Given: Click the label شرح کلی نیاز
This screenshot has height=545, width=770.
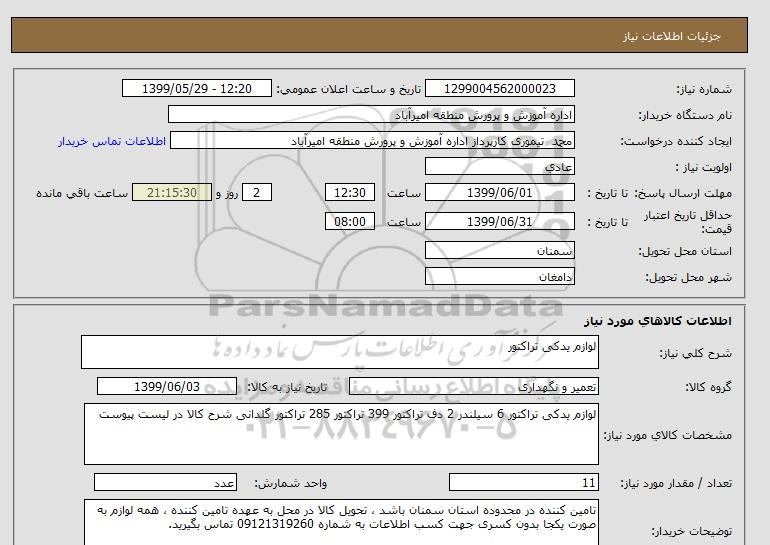Looking at the screenshot, I should pyautogui.click(x=695, y=353).
